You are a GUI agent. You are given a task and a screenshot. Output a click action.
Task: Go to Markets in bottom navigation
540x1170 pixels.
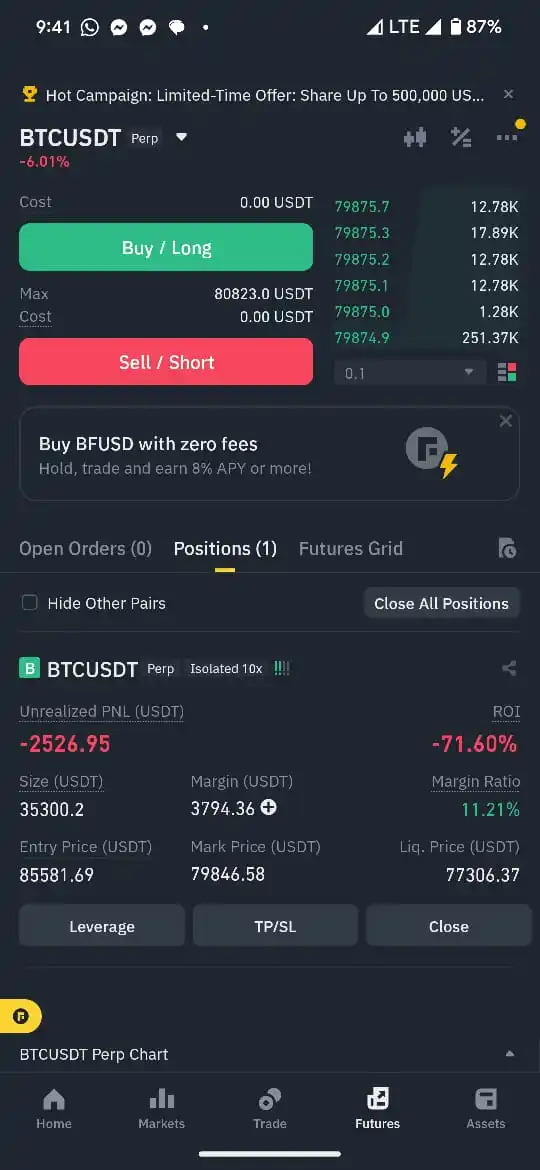(162, 1109)
